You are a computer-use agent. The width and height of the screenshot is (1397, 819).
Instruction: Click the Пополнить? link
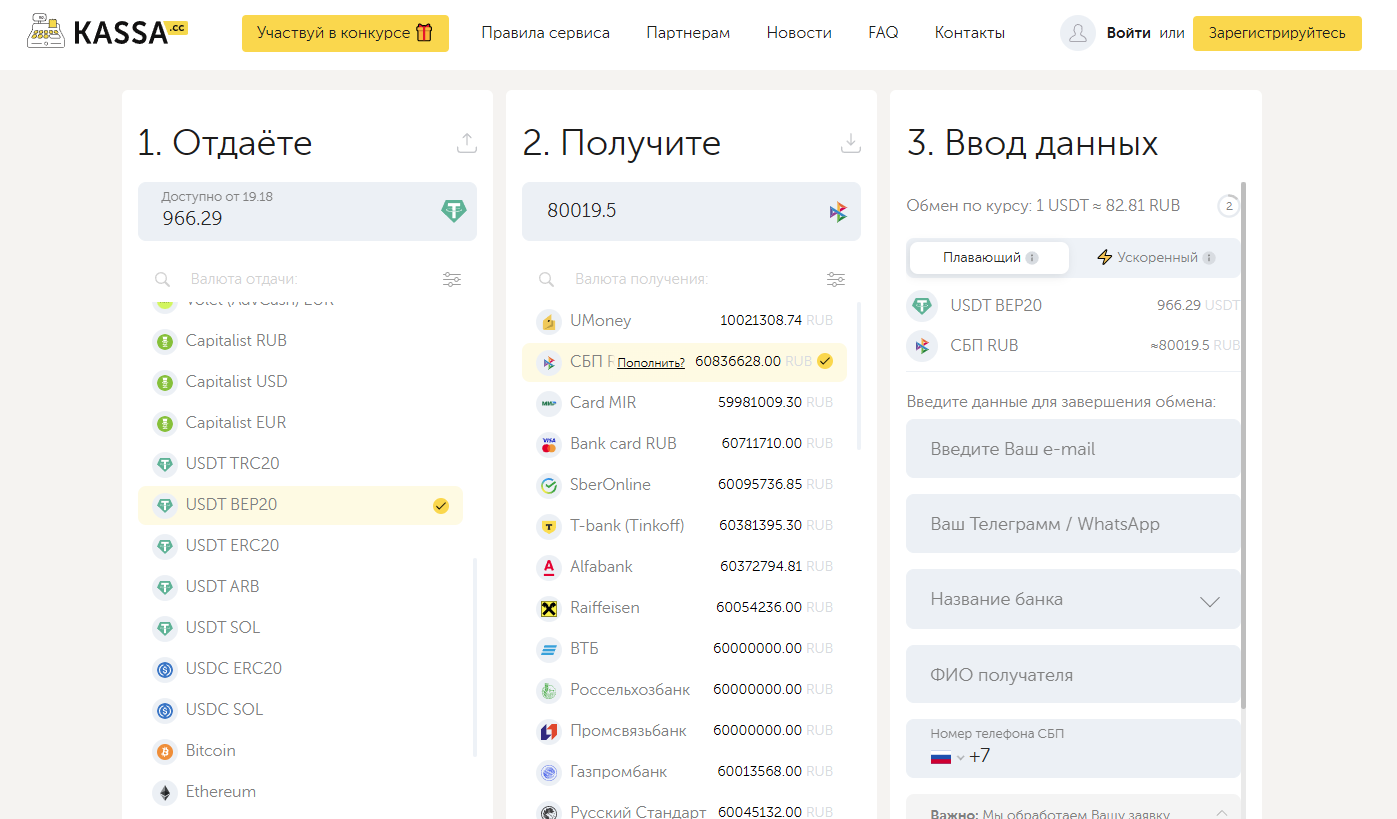(651, 363)
